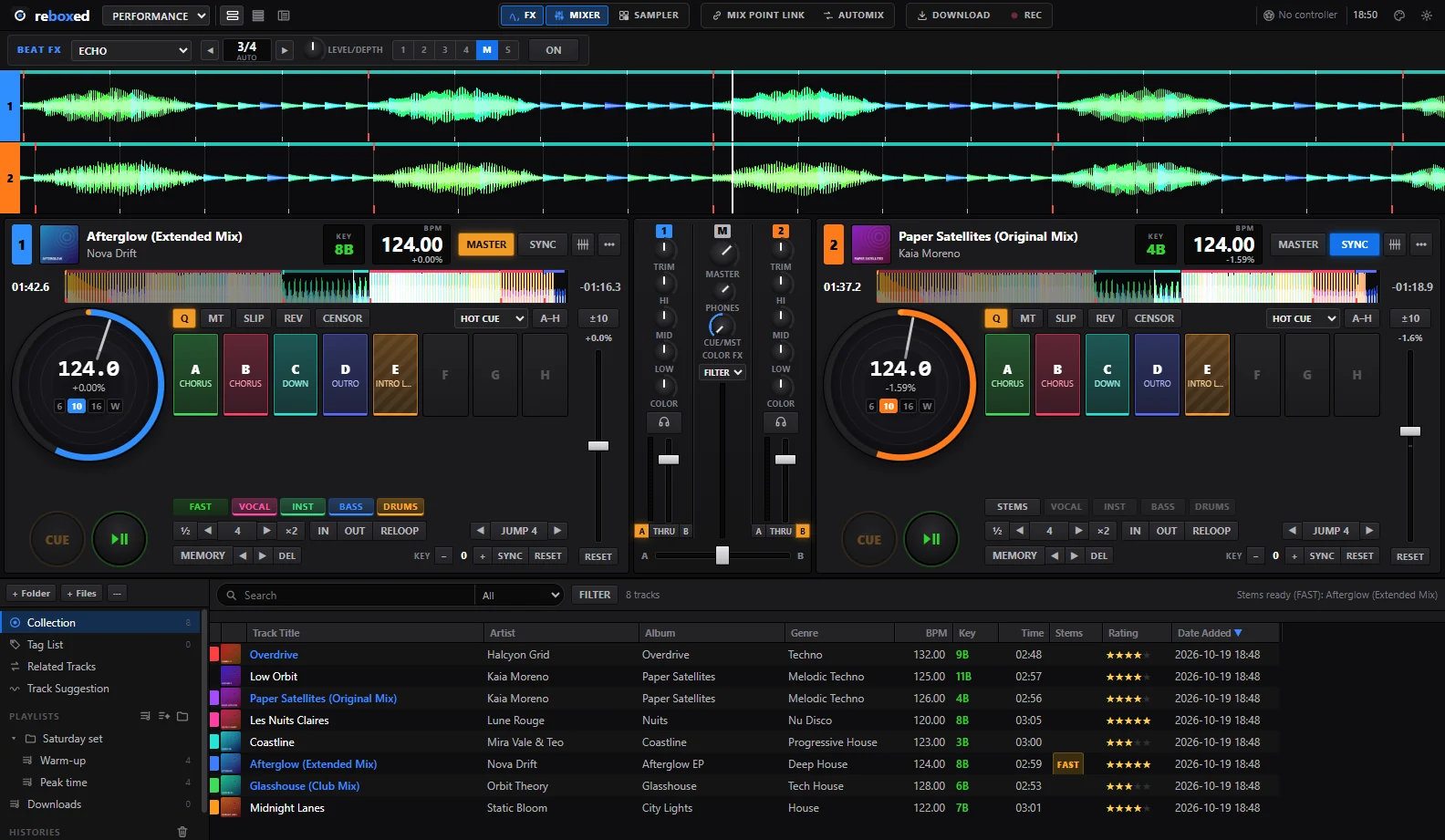Open the Color FX Filter dropdown
1445x840 pixels.
pyautogui.click(x=722, y=372)
